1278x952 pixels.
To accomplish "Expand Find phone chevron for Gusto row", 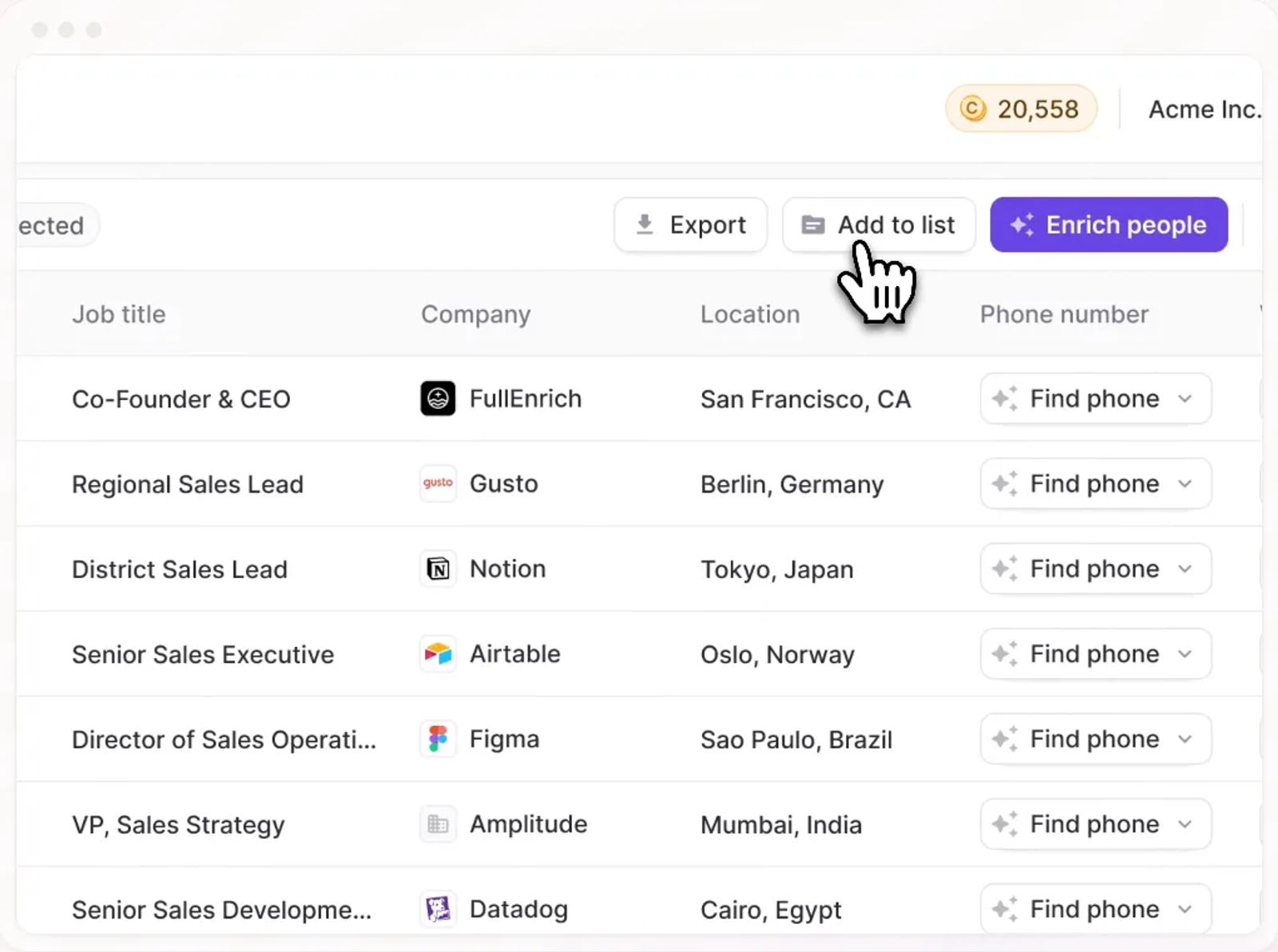I will pyautogui.click(x=1185, y=484).
